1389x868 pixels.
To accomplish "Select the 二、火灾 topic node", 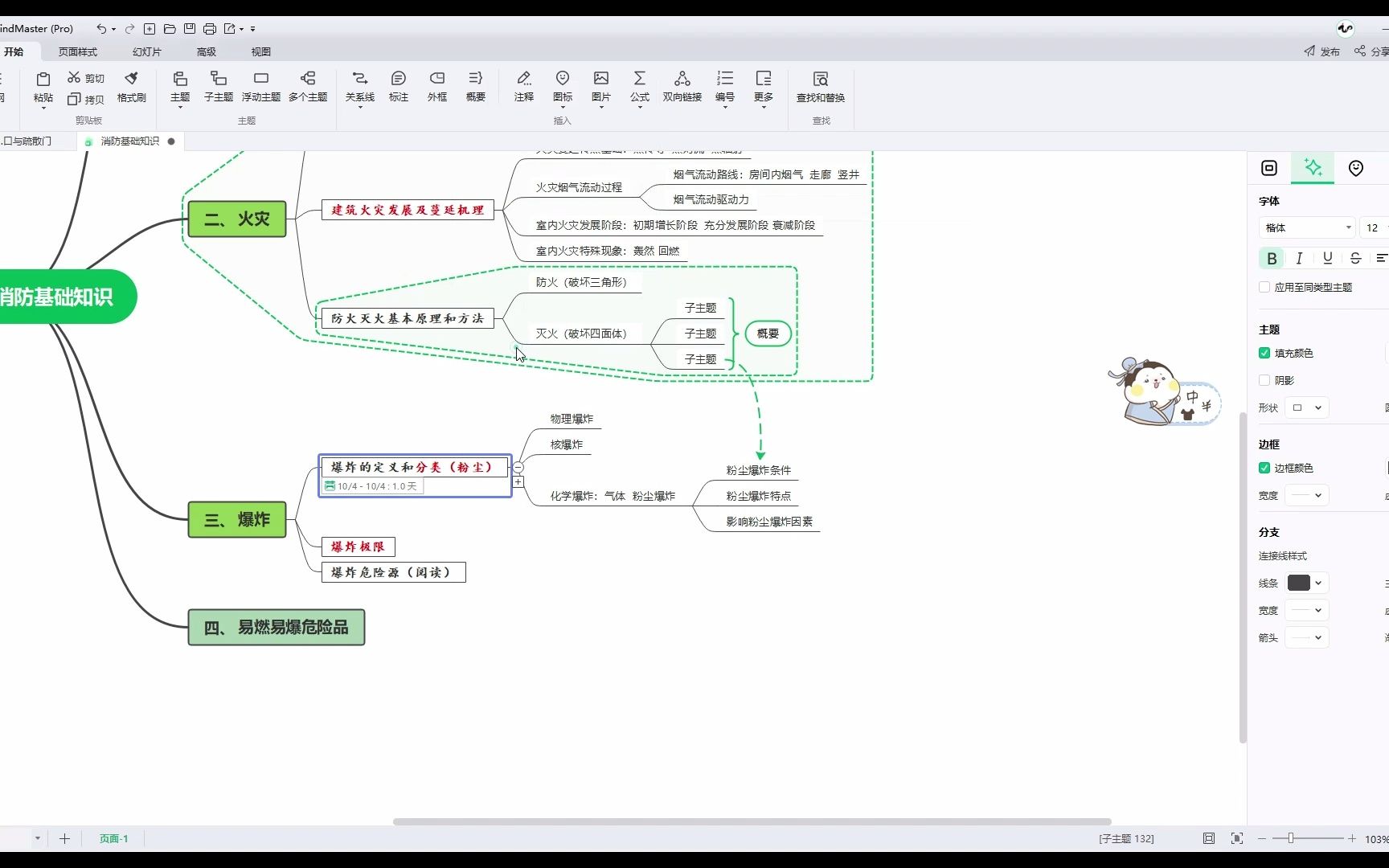I will 237,219.
